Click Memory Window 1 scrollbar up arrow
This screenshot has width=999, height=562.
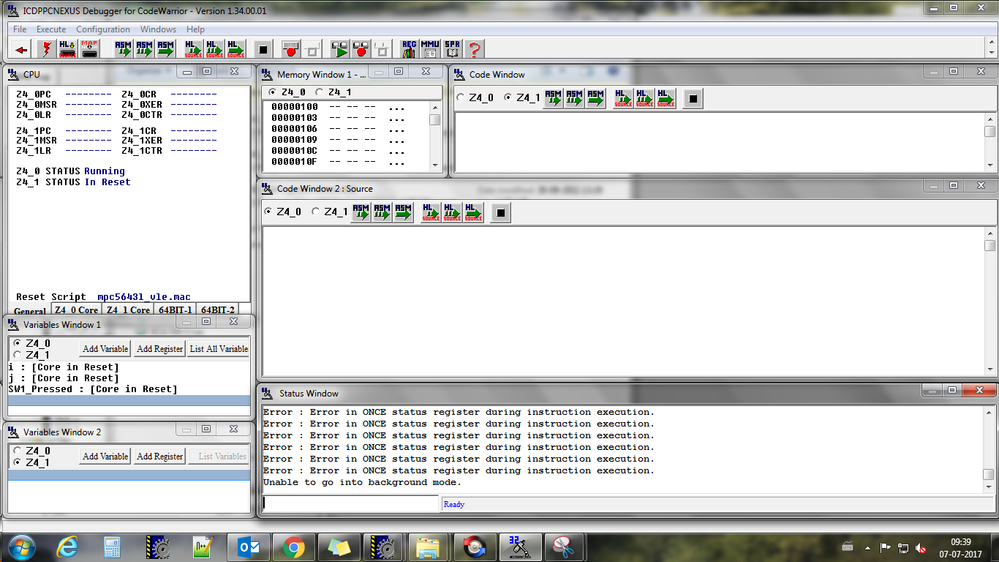435,107
